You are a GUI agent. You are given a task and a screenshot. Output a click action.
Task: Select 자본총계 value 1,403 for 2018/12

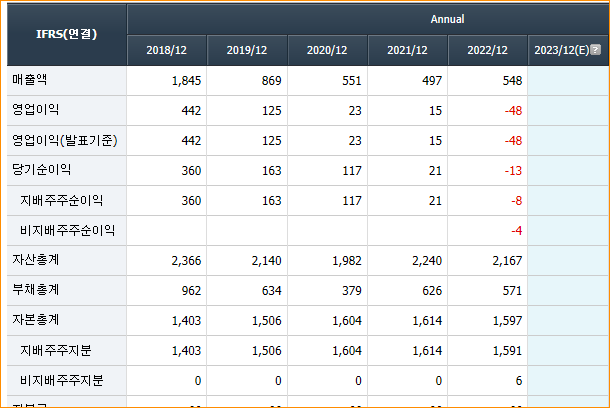pyautogui.click(x=186, y=321)
